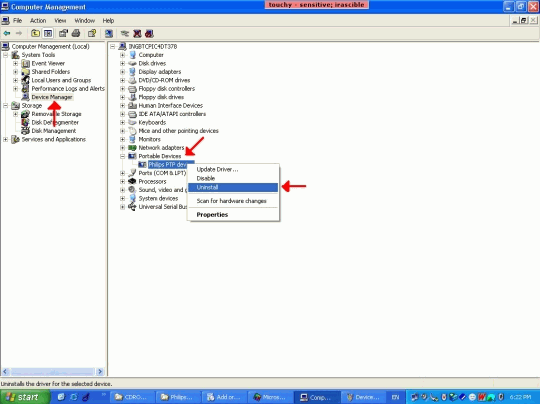Click the Print toolbar icon
This screenshot has height=404, width=540.
76,33
